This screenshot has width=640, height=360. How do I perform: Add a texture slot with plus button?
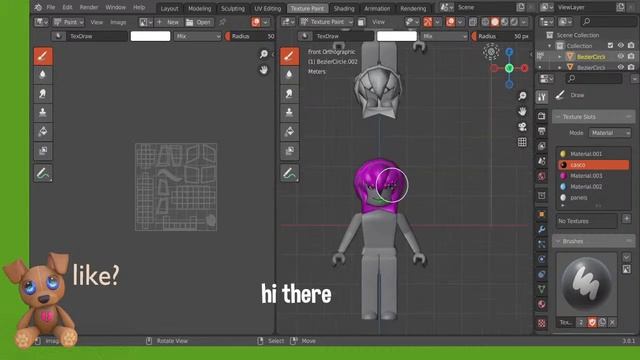point(627,219)
